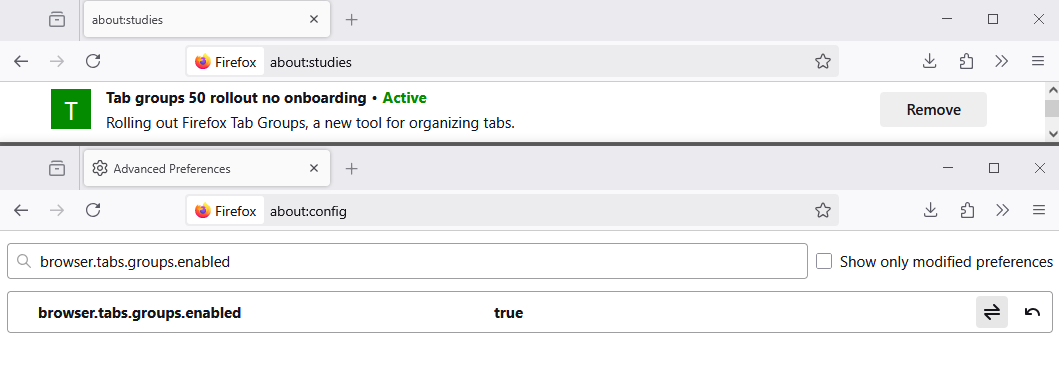Remove the Tab groups 50 rollout study
This screenshot has height=383, width=1059.
933,109
